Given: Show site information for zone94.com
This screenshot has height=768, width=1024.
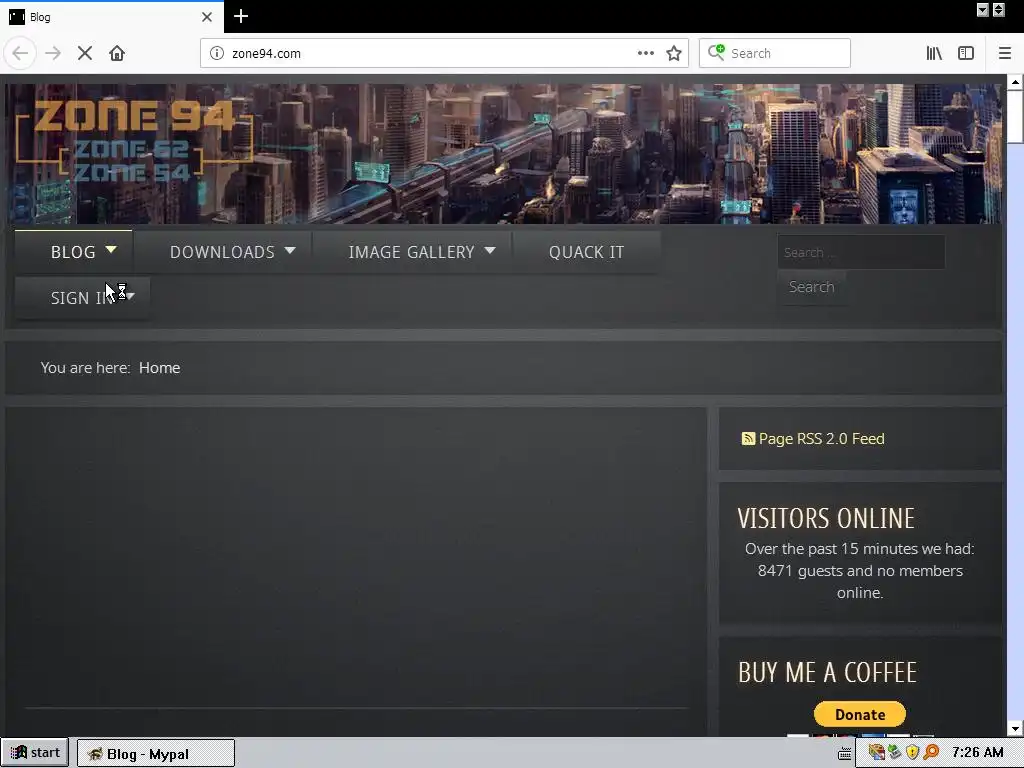Looking at the screenshot, I should click(x=216, y=54).
